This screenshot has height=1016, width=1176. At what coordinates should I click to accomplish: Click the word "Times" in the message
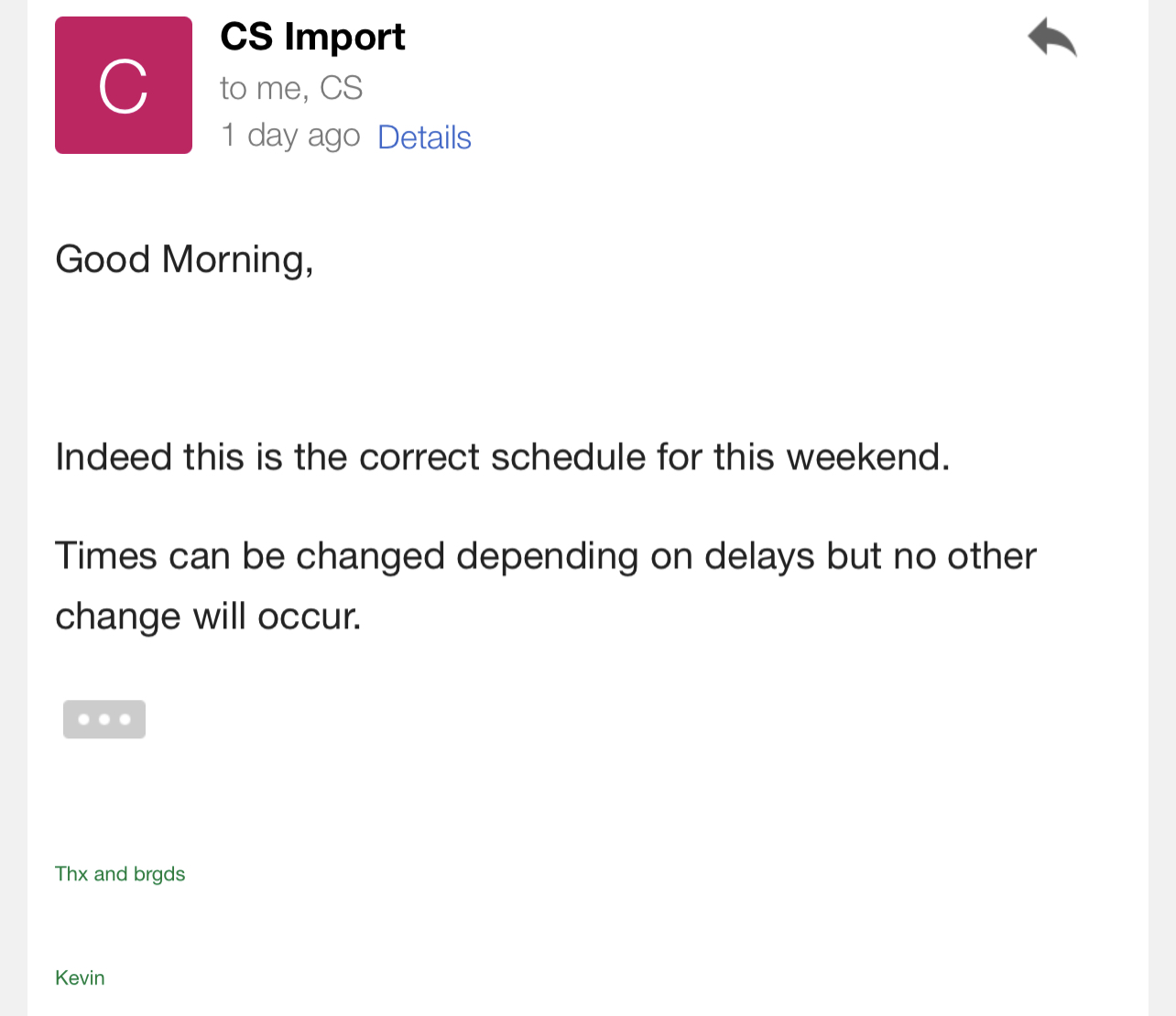[x=97, y=556]
